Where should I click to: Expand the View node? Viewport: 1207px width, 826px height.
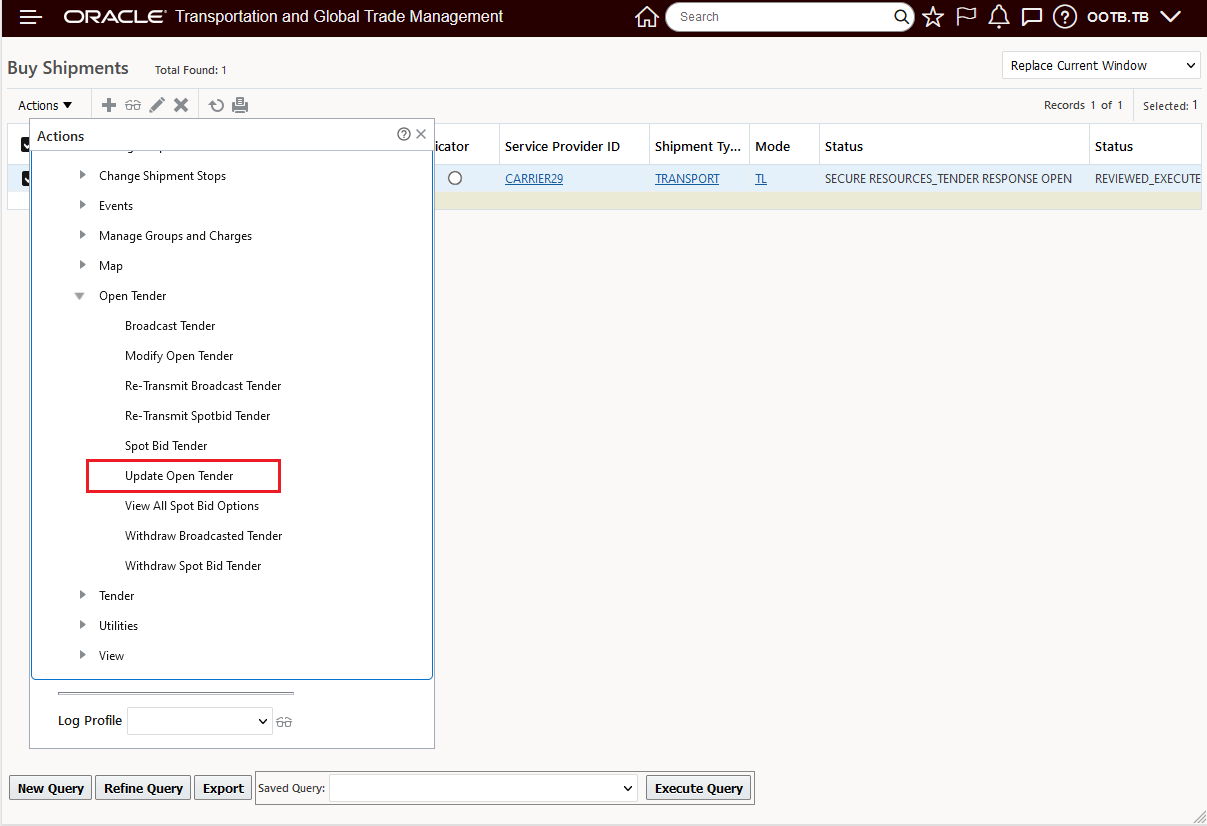pyautogui.click(x=83, y=655)
